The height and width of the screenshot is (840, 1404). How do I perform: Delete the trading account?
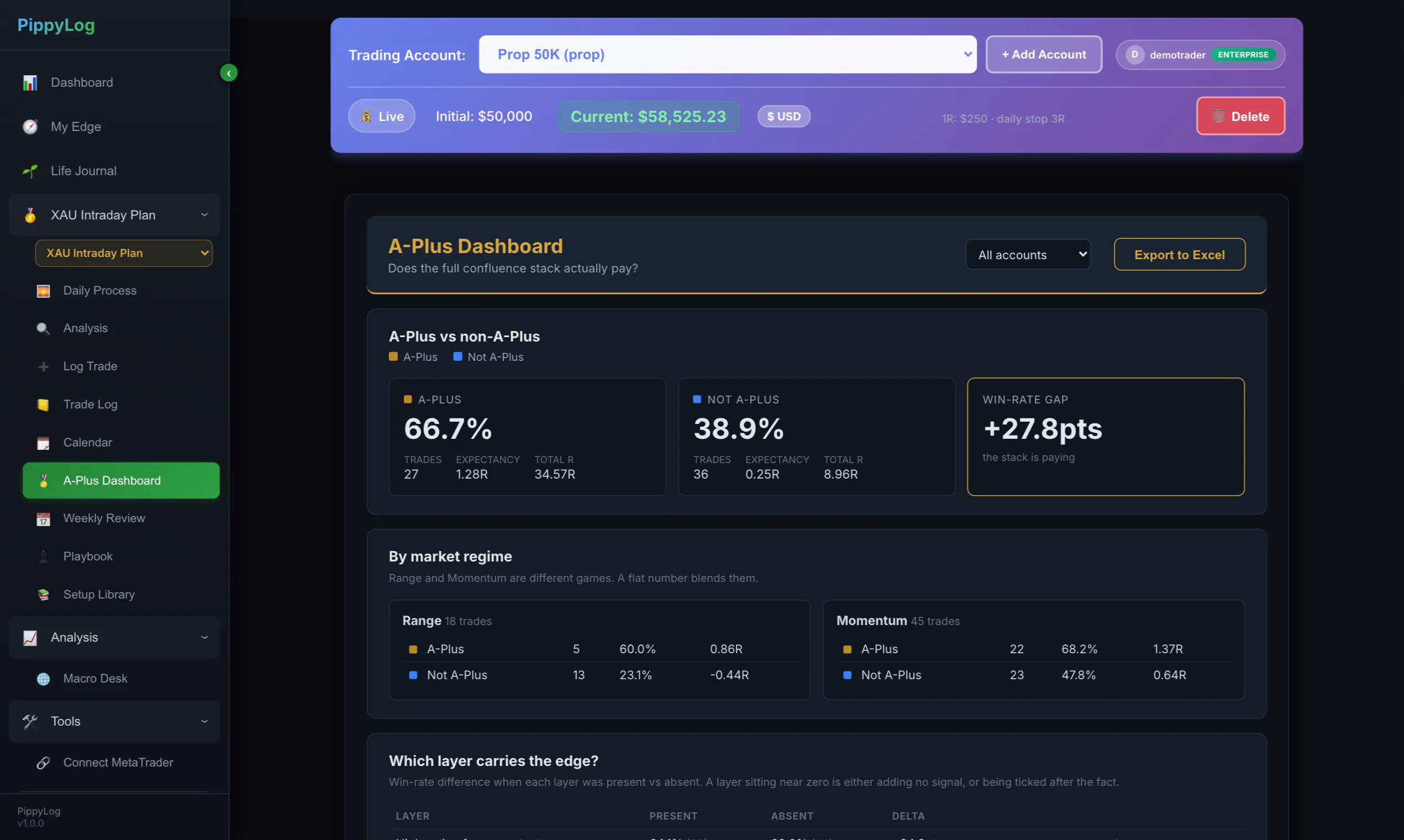click(x=1241, y=117)
